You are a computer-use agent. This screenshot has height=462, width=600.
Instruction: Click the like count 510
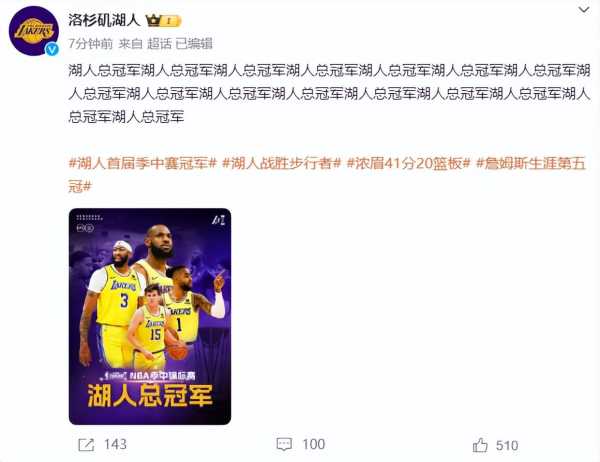507,446
